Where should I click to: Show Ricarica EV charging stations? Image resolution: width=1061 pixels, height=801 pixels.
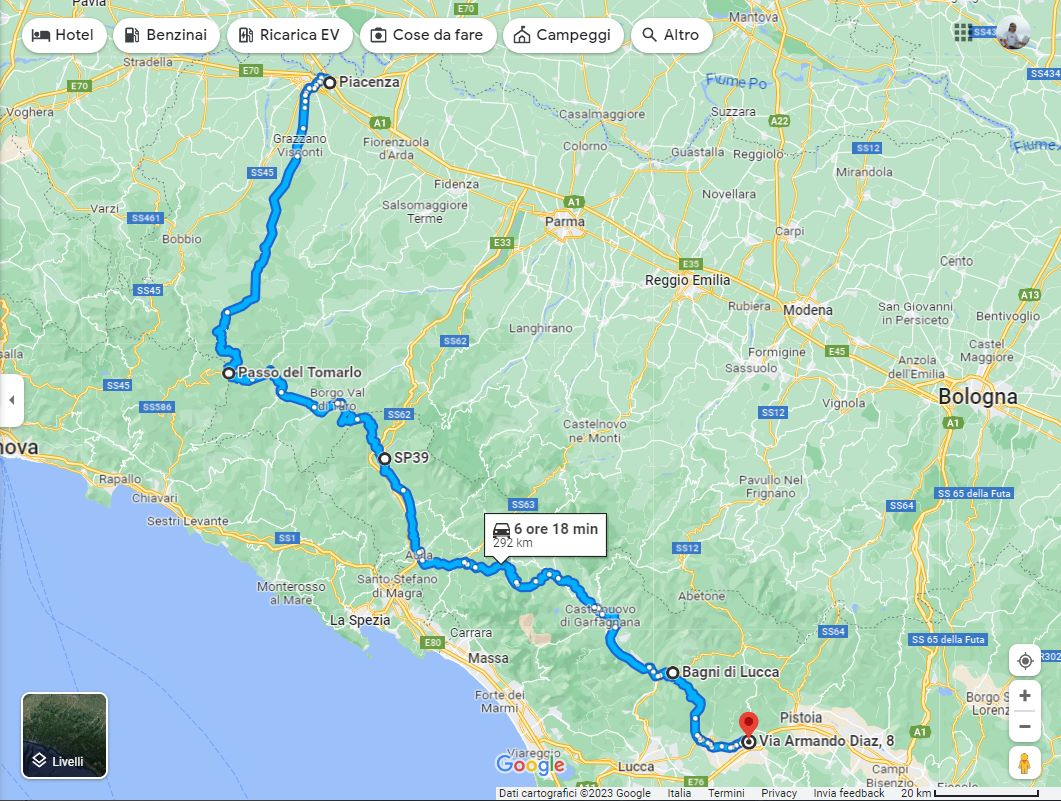point(290,35)
